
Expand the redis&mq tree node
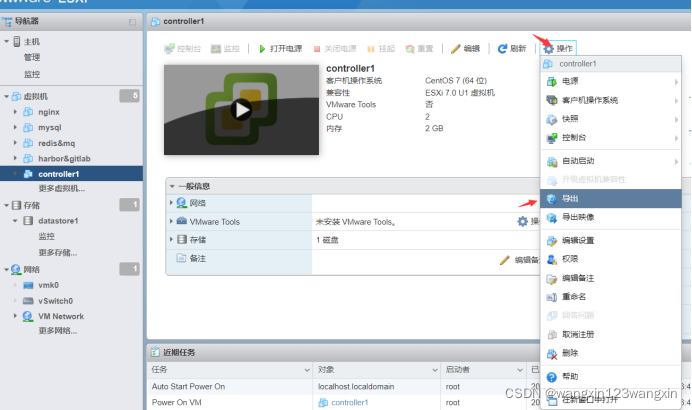click(15, 143)
